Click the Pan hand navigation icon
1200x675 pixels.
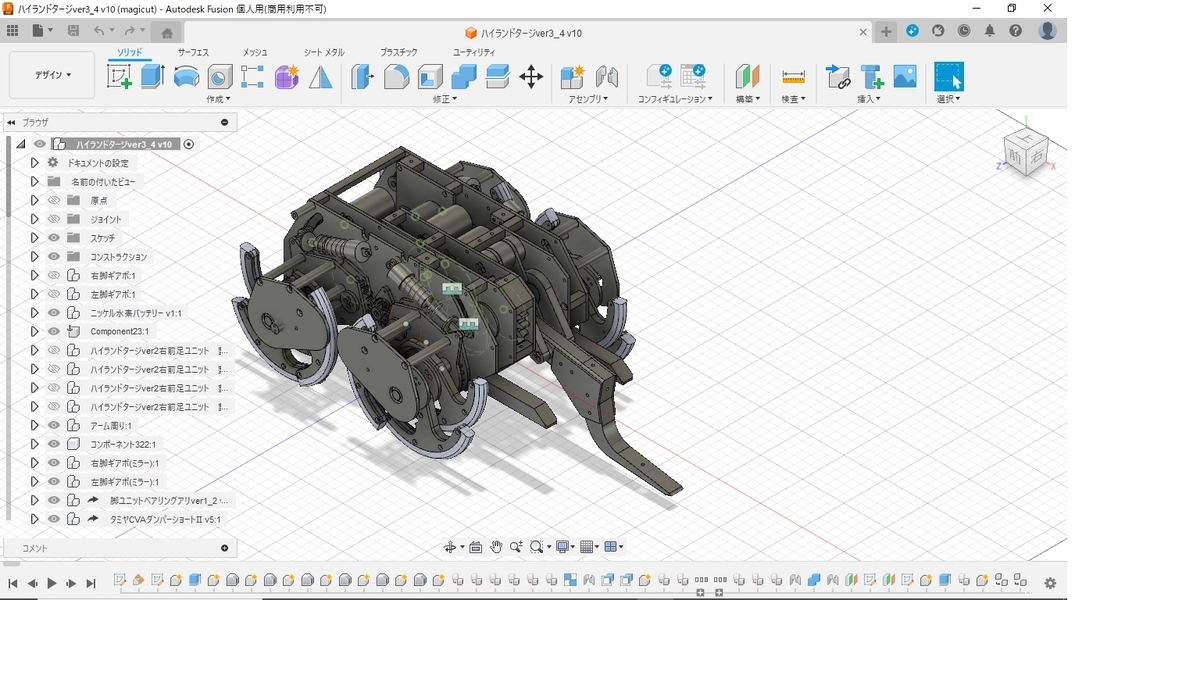pyautogui.click(x=496, y=547)
